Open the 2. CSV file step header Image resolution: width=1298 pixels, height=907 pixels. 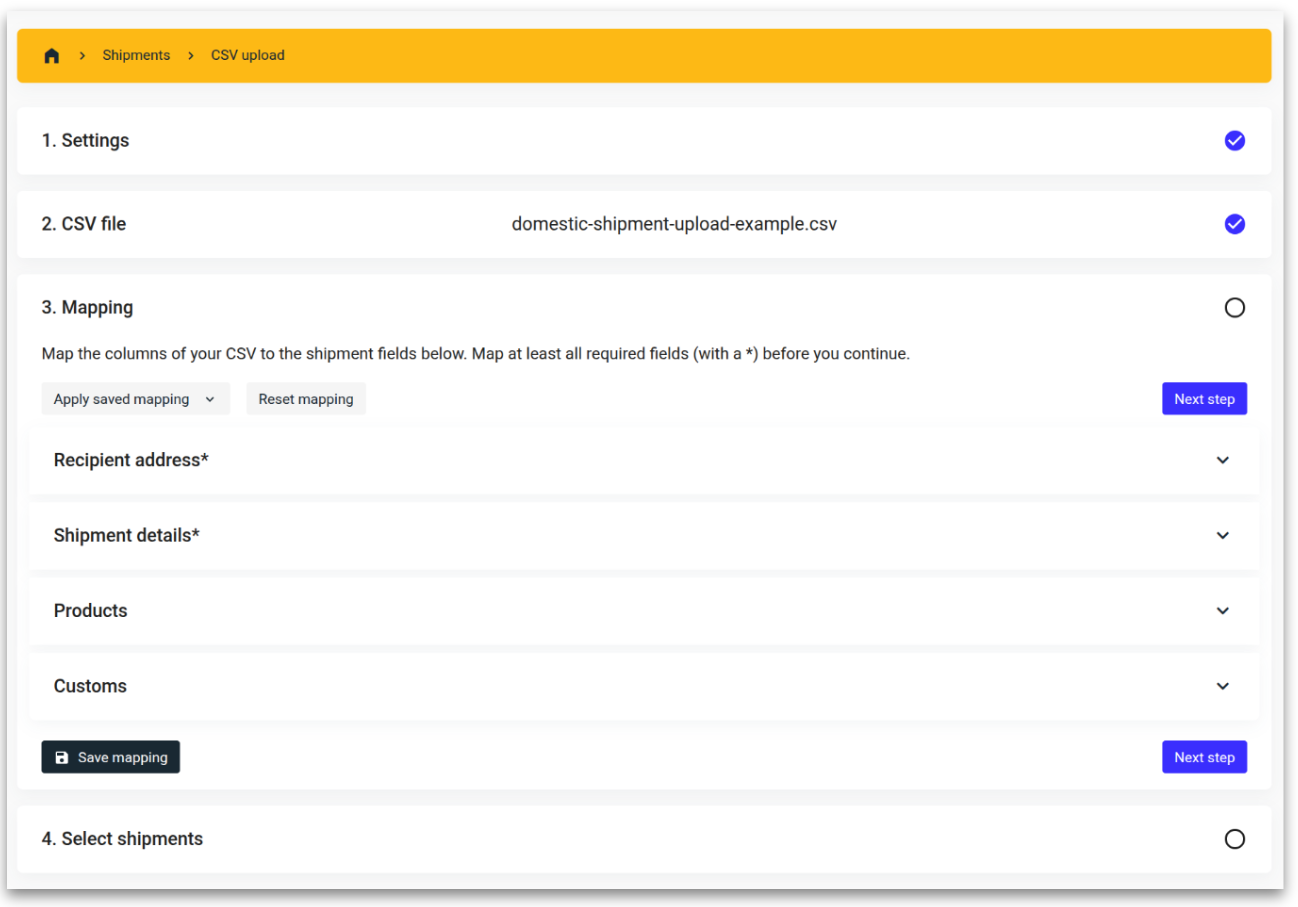pos(84,224)
